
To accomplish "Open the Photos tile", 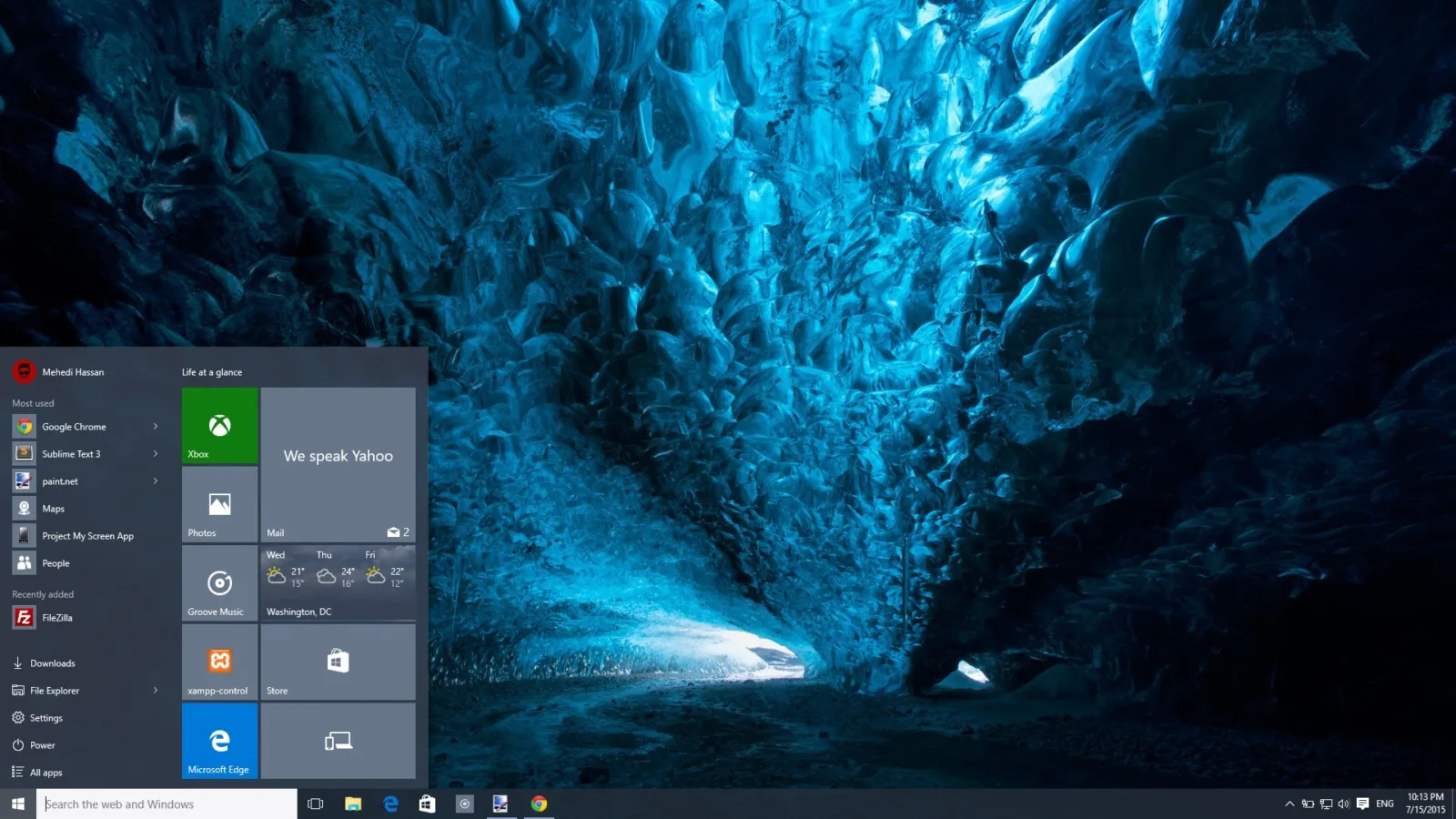I will pyautogui.click(x=219, y=504).
